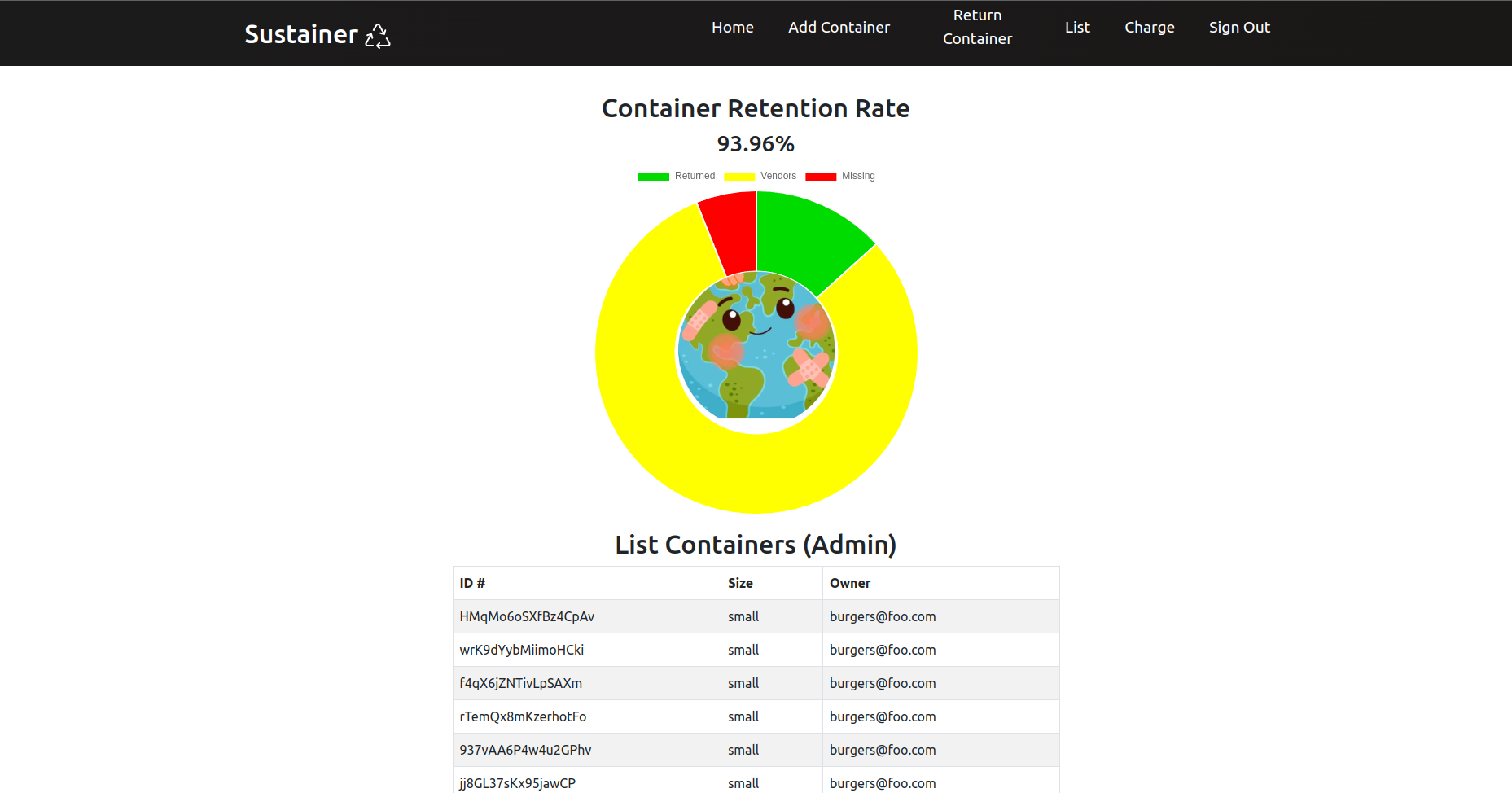Screen dimensions: 1512x793
Task: Click the green Returned donut segment
Action: click(802, 236)
